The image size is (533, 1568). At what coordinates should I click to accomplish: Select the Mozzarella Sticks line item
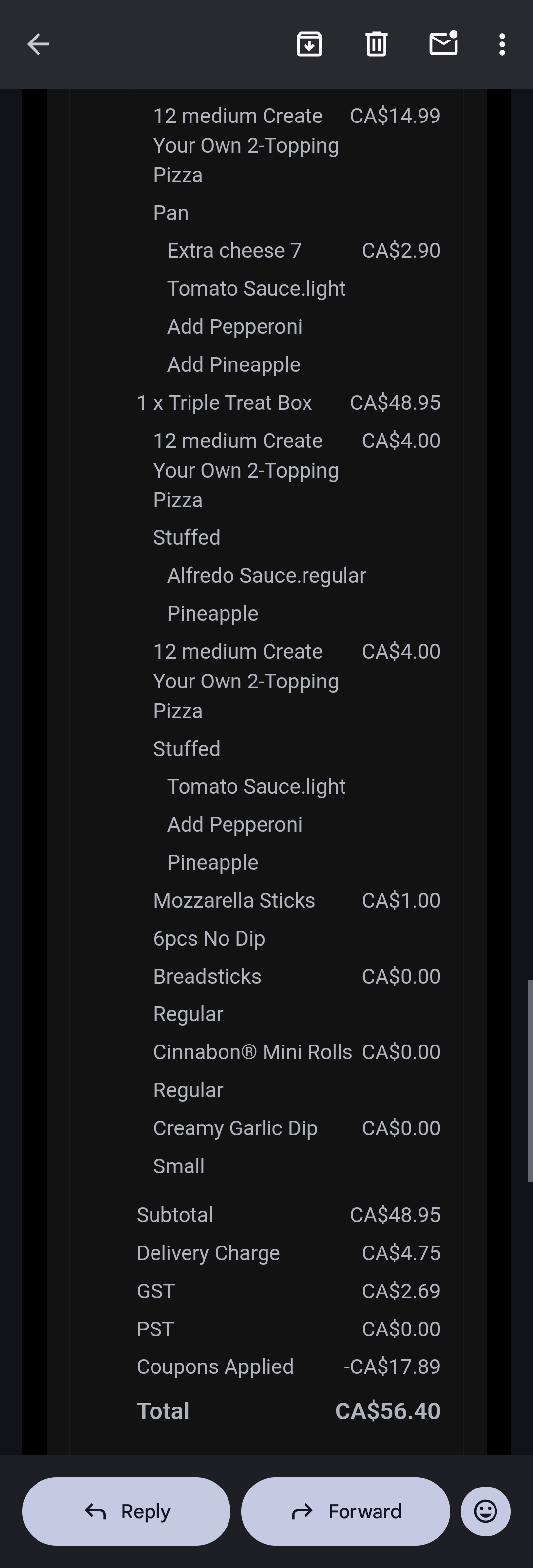(234, 900)
